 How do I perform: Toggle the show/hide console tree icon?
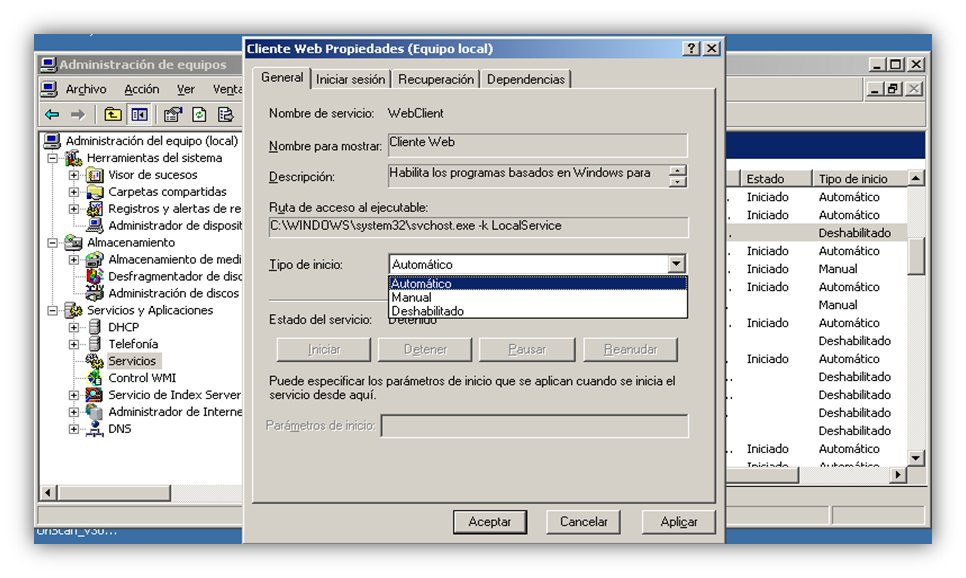point(139,115)
